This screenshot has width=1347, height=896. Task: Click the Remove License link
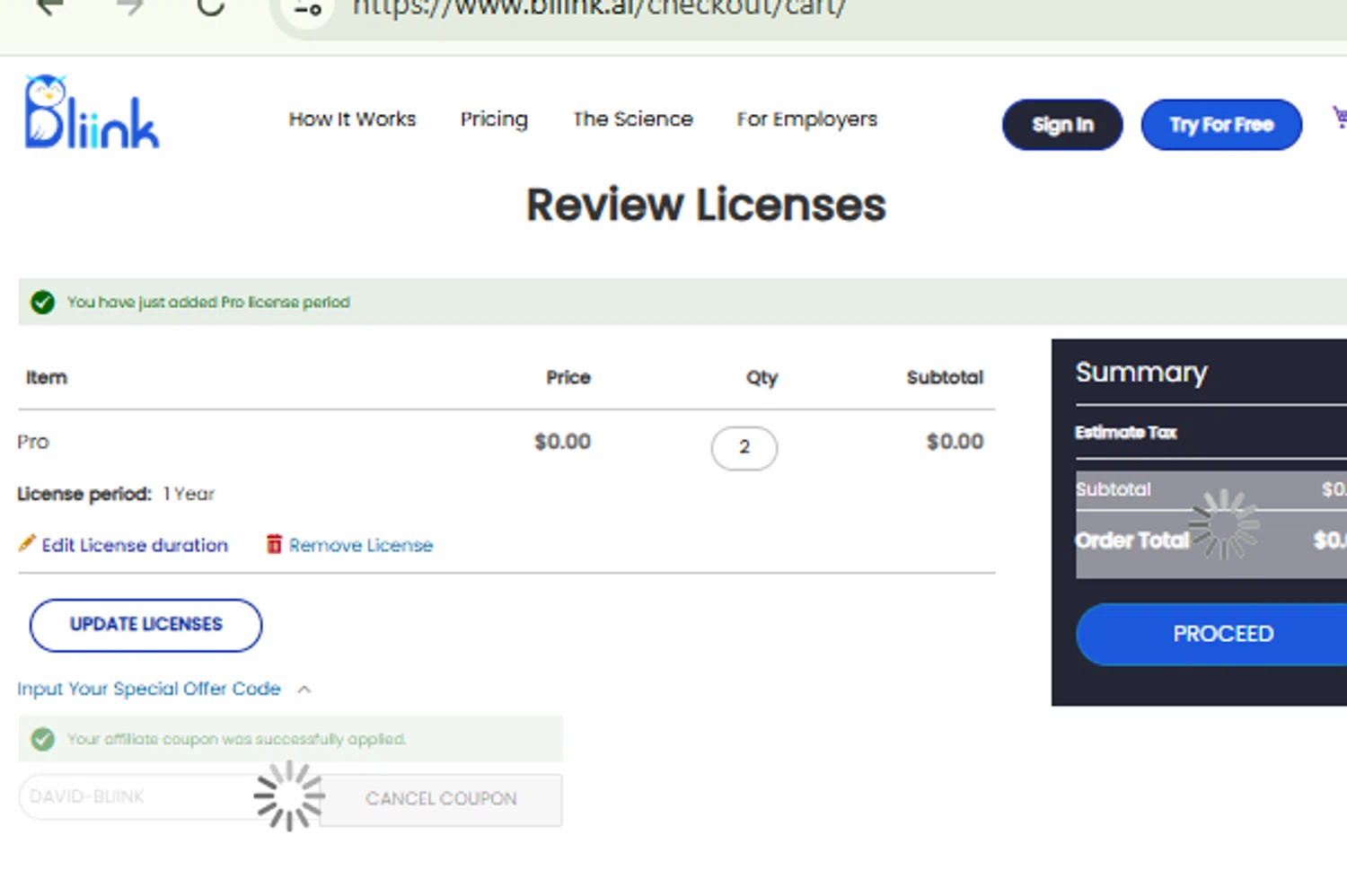[361, 545]
